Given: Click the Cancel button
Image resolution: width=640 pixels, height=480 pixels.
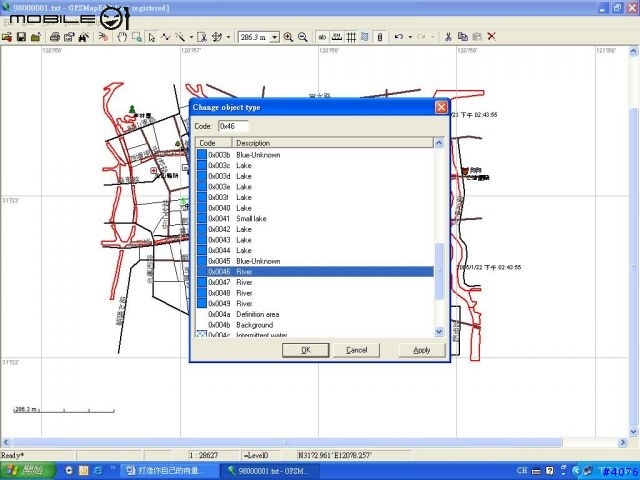Looking at the screenshot, I should point(356,350).
